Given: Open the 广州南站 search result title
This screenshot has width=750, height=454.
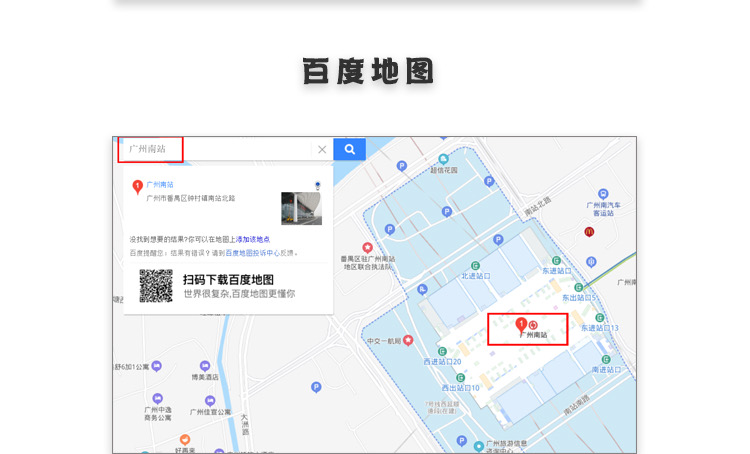Looking at the screenshot, I should pos(160,184).
